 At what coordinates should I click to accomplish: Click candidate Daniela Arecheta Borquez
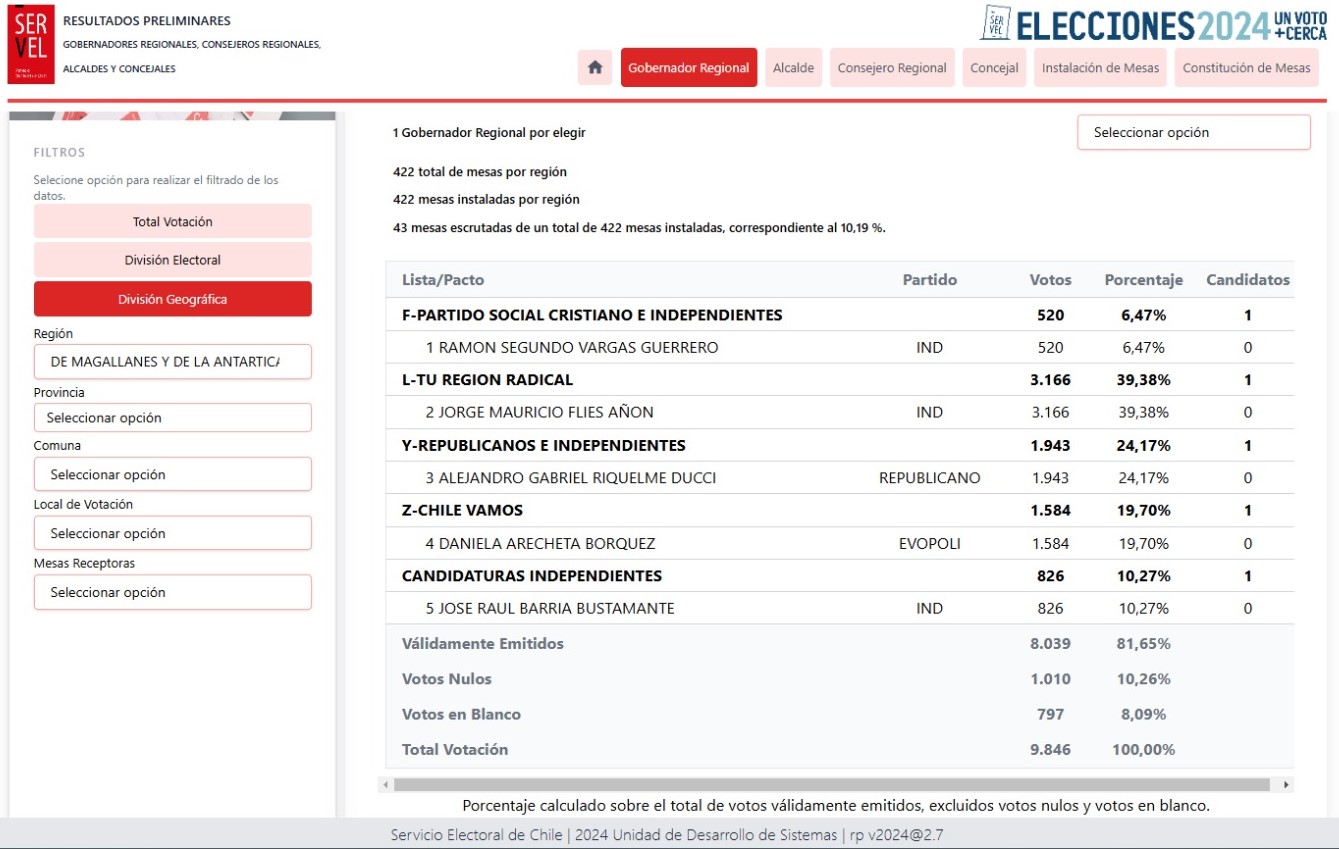541,544
